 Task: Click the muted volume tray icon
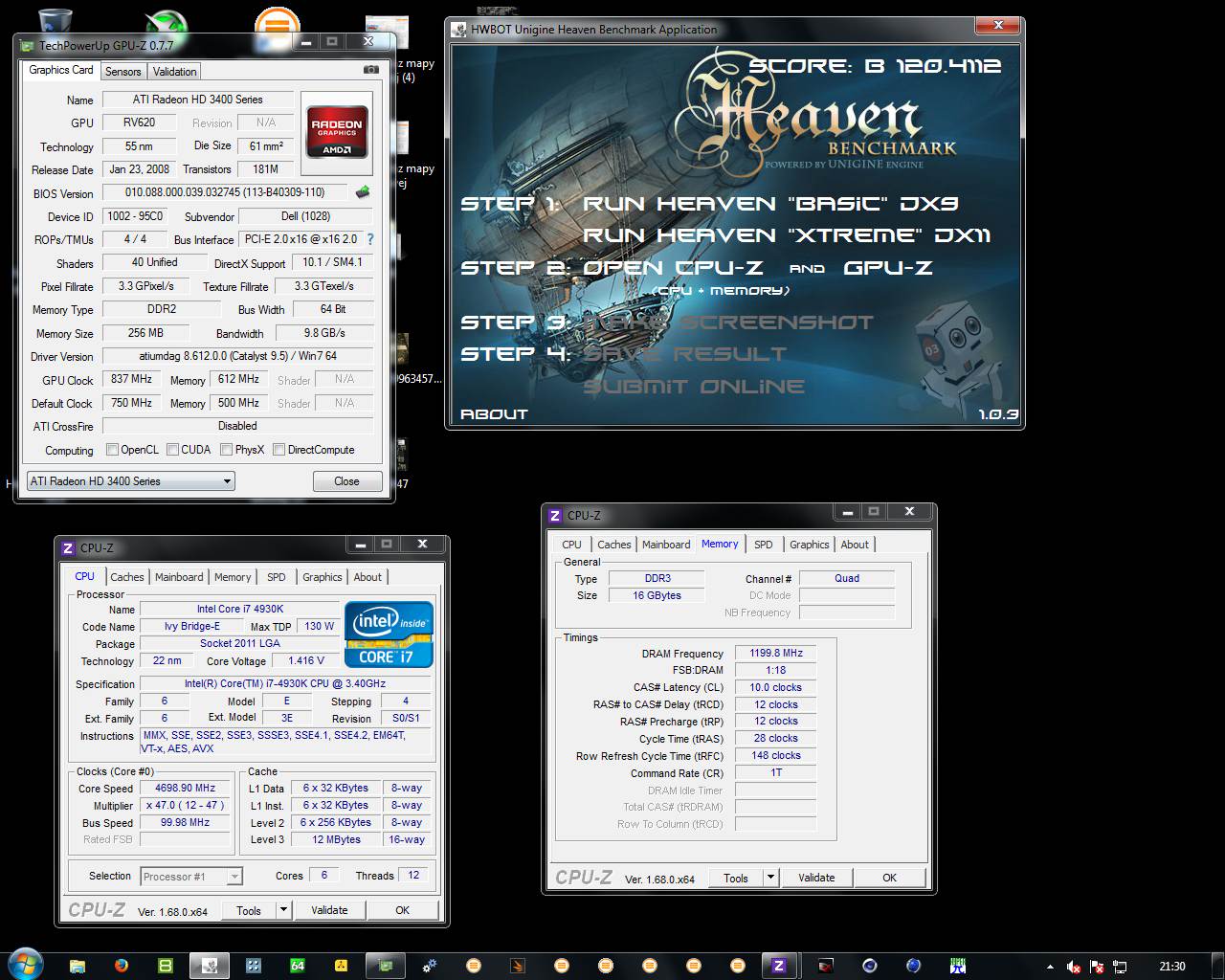coord(1075,967)
